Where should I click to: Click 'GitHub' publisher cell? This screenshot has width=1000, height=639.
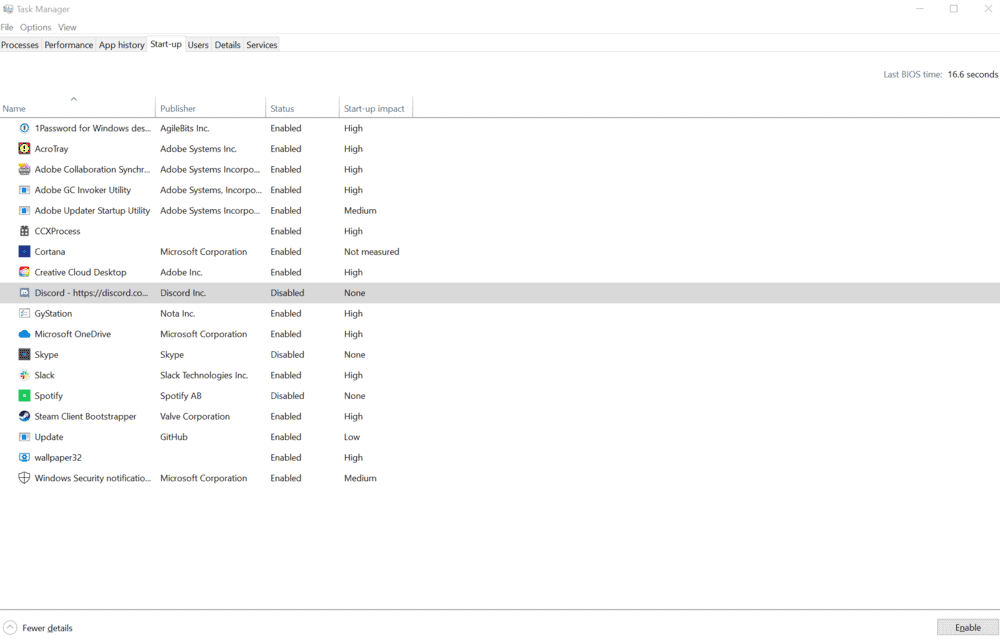(173, 437)
